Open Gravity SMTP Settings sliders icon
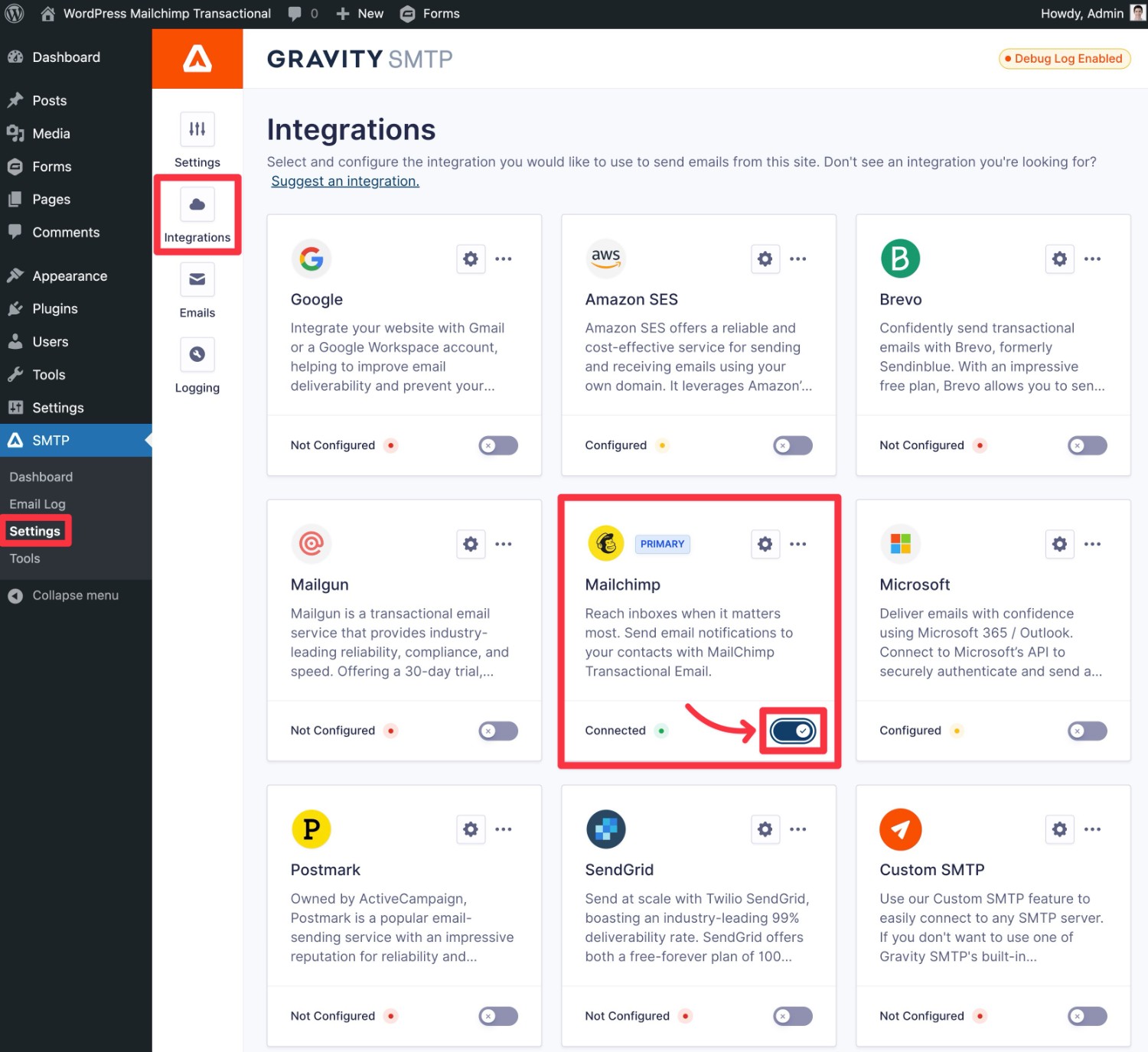Image resolution: width=1148 pixels, height=1052 pixels. point(197,129)
